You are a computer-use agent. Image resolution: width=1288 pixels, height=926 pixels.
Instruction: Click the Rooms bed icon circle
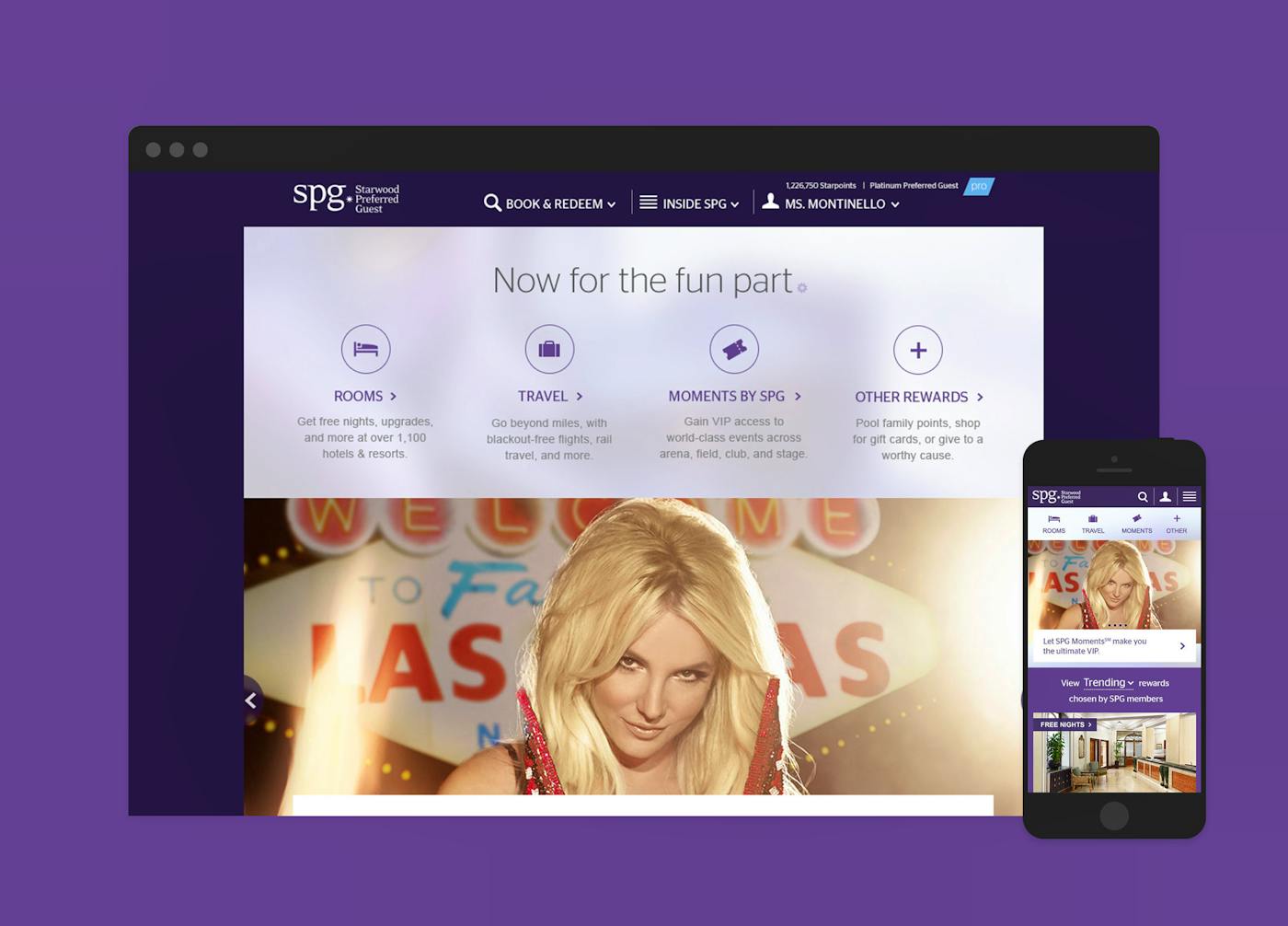[x=366, y=349]
